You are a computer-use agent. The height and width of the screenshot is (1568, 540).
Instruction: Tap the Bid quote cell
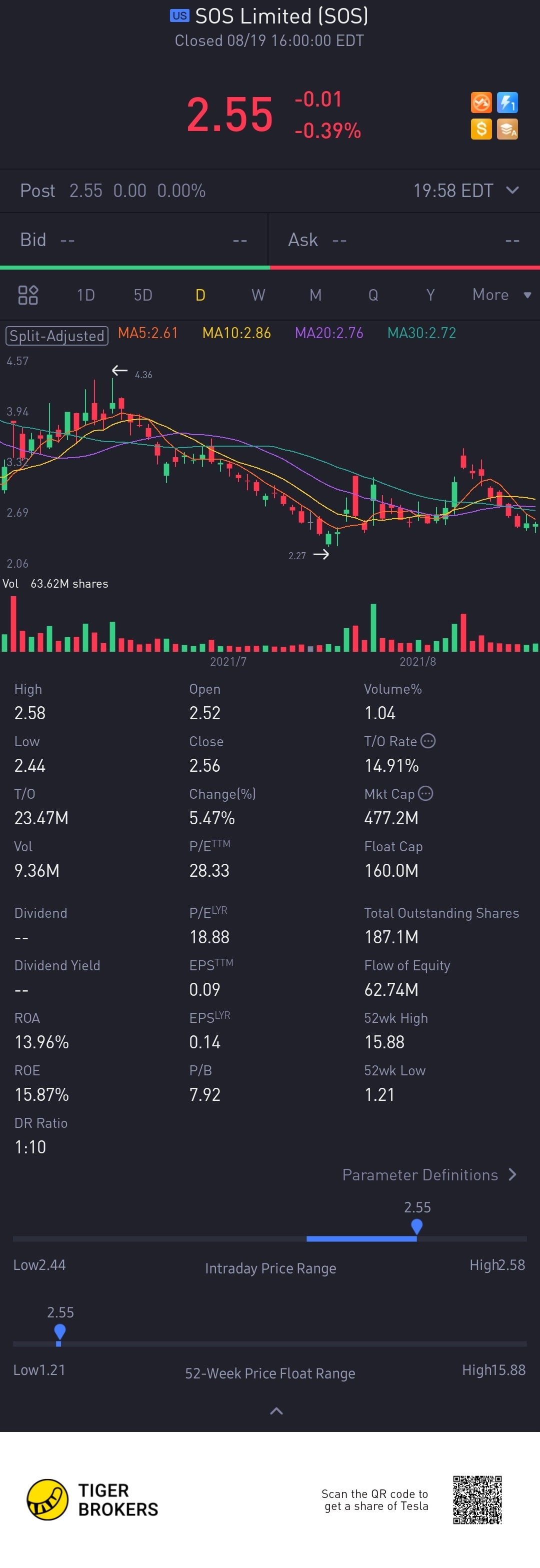coord(134,240)
